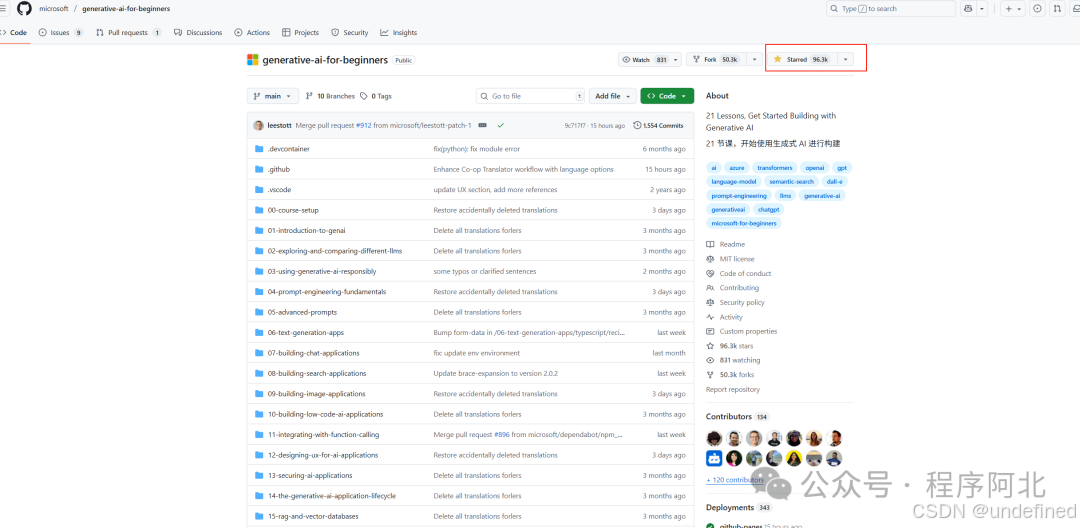Image resolution: width=1080 pixels, height=528 pixels.
Task: Click the openai topic tag
Action: (815, 167)
